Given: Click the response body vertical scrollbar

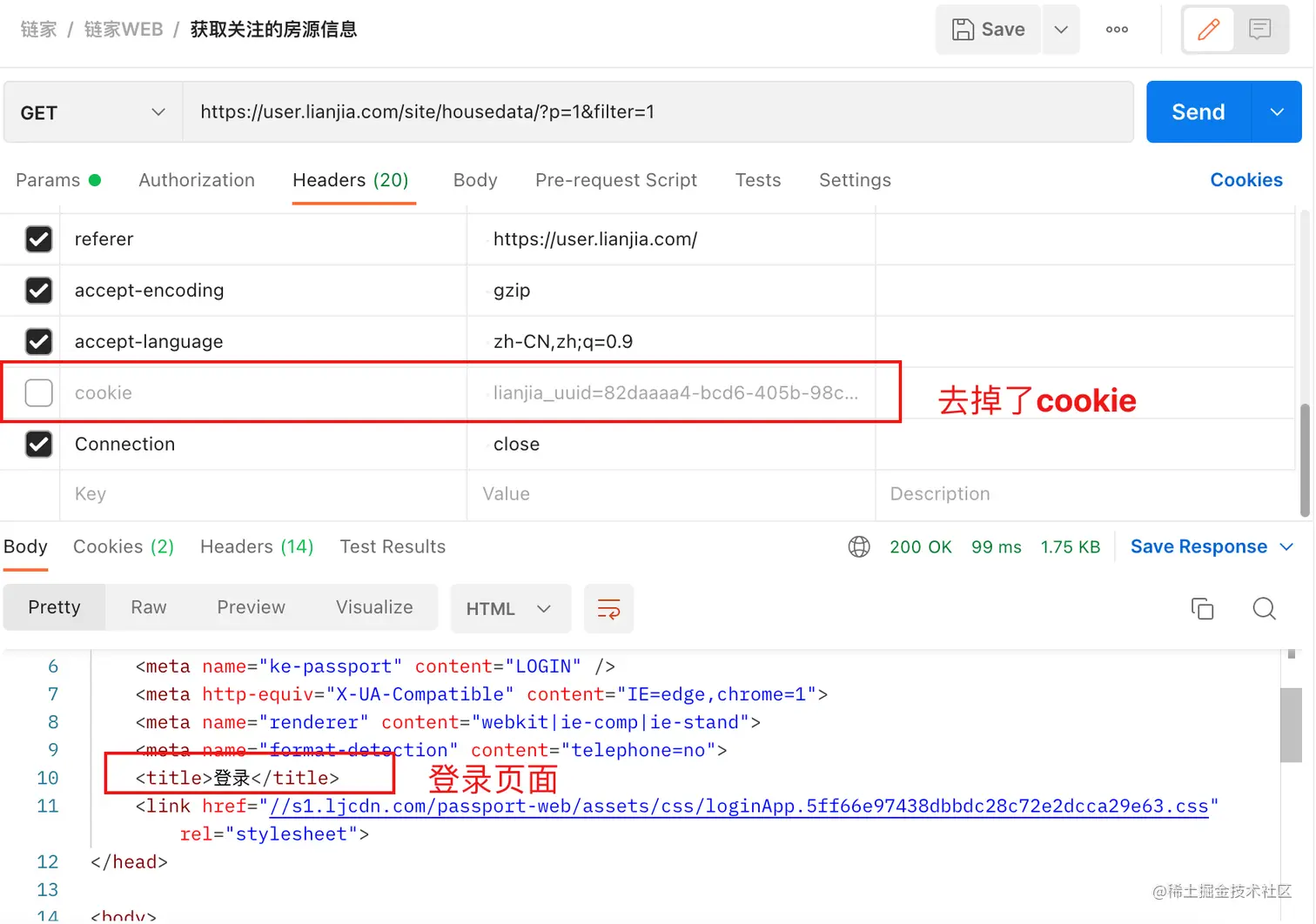Looking at the screenshot, I should point(1291,724).
